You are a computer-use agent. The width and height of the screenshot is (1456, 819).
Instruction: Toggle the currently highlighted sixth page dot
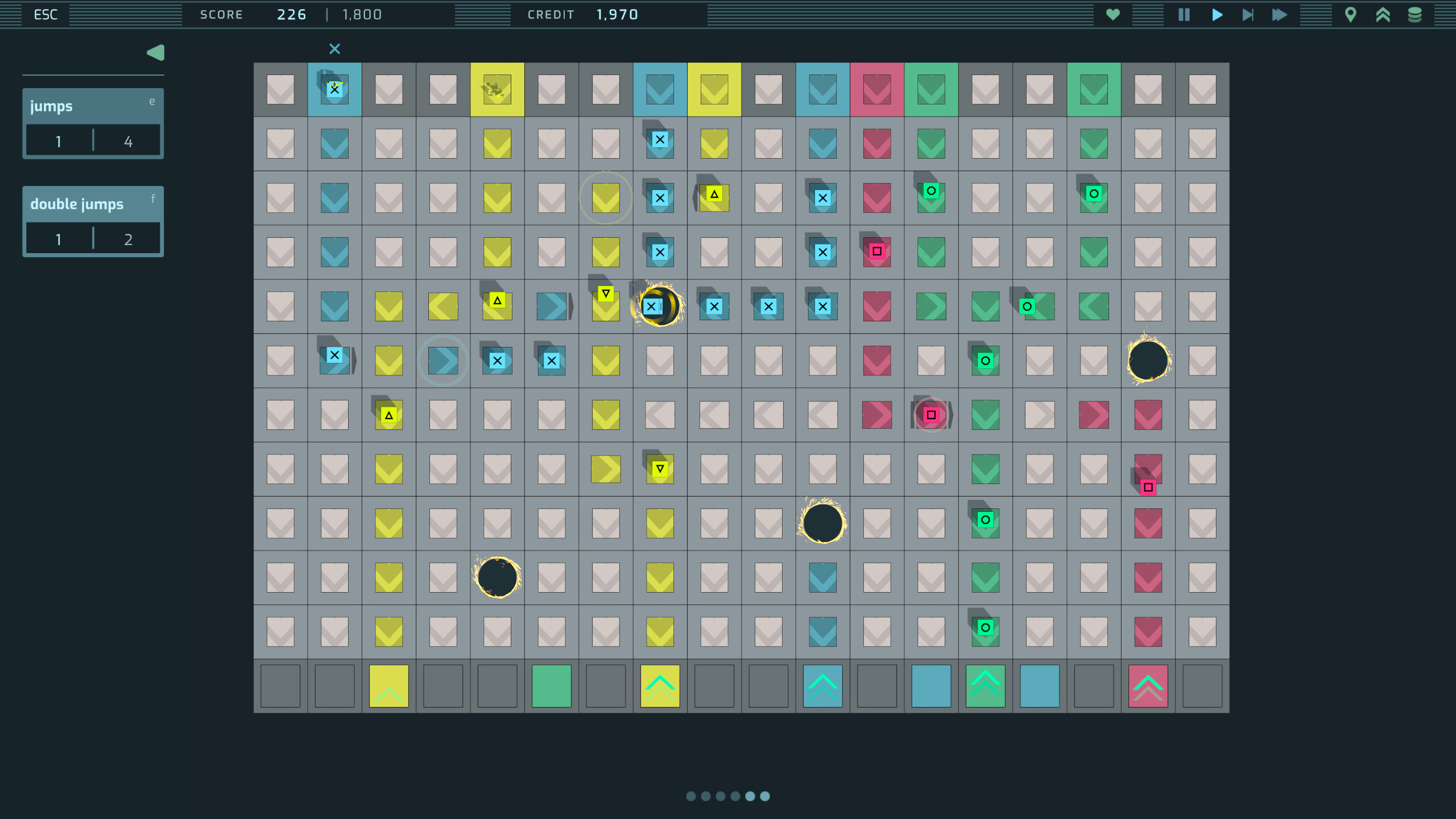[x=764, y=796]
